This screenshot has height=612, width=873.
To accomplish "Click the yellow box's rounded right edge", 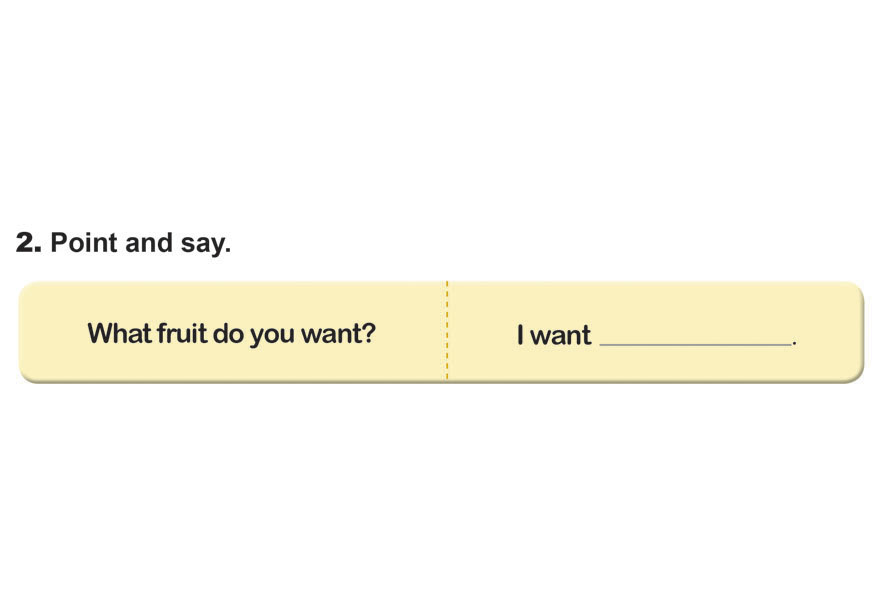I will pos(859,332).
